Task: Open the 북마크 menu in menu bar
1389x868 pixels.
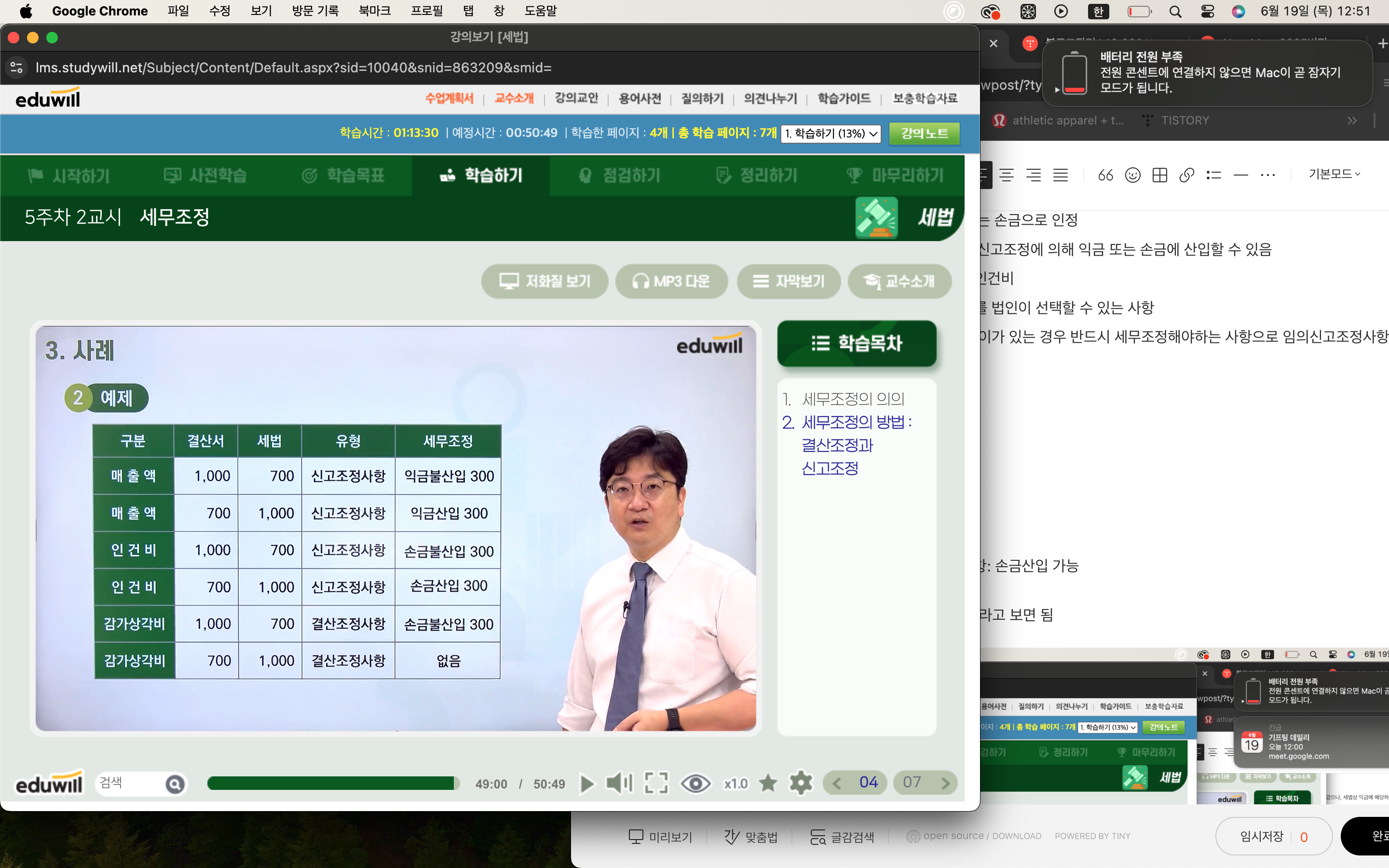Action: pyautogui.click(x=374, y=11)
